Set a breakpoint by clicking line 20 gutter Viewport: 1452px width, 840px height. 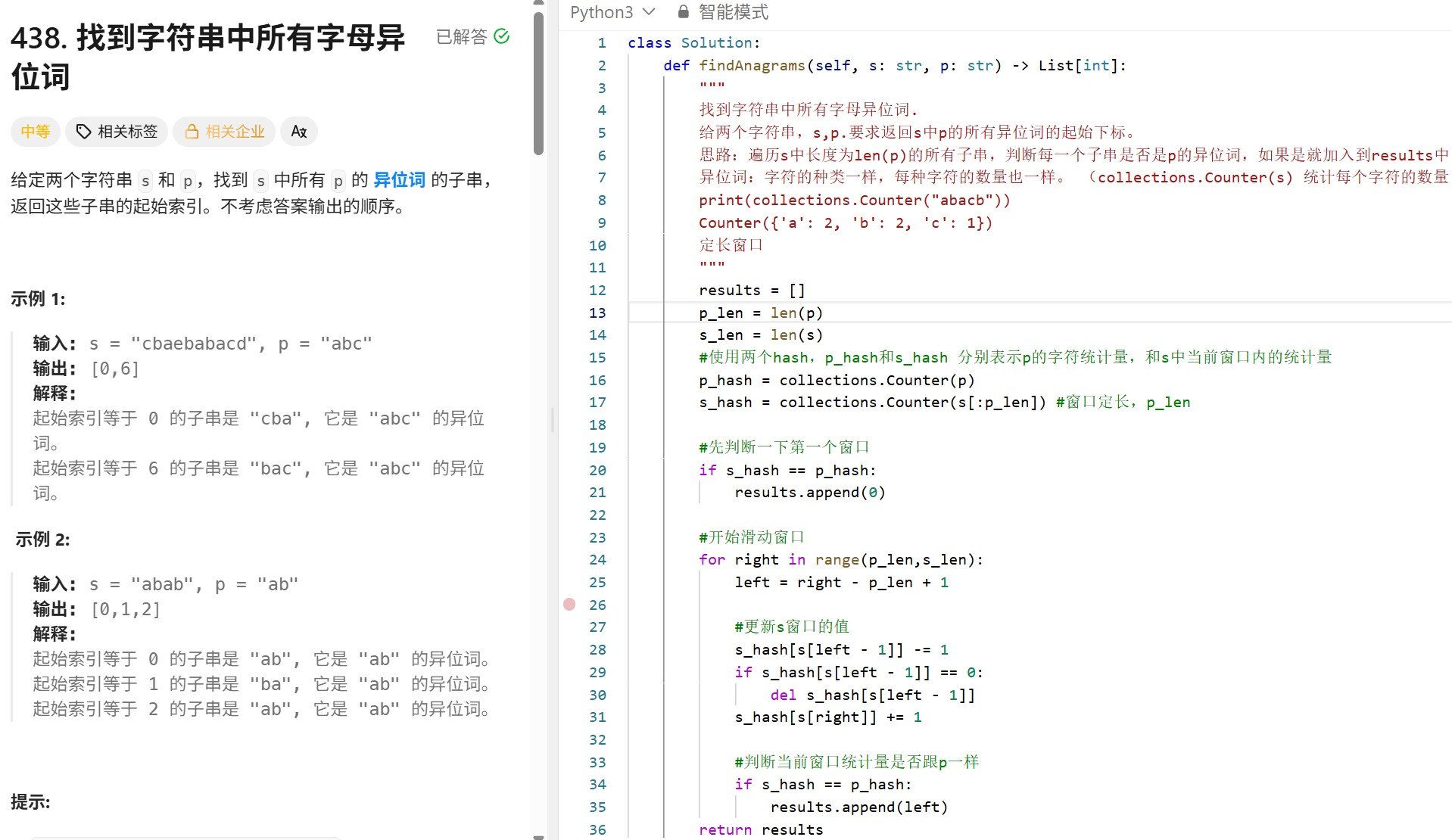click(569, 470)
